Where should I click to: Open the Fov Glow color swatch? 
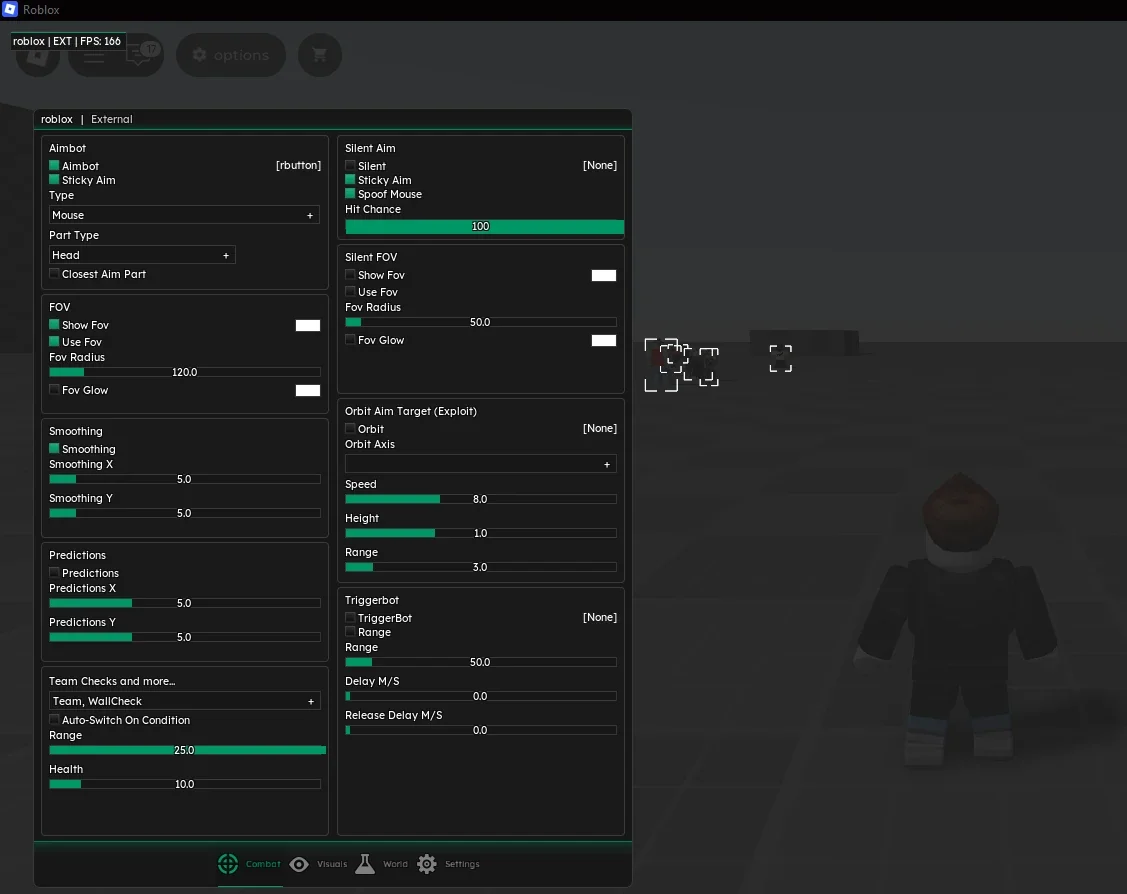pyautogui.click(x=308, y=390)
